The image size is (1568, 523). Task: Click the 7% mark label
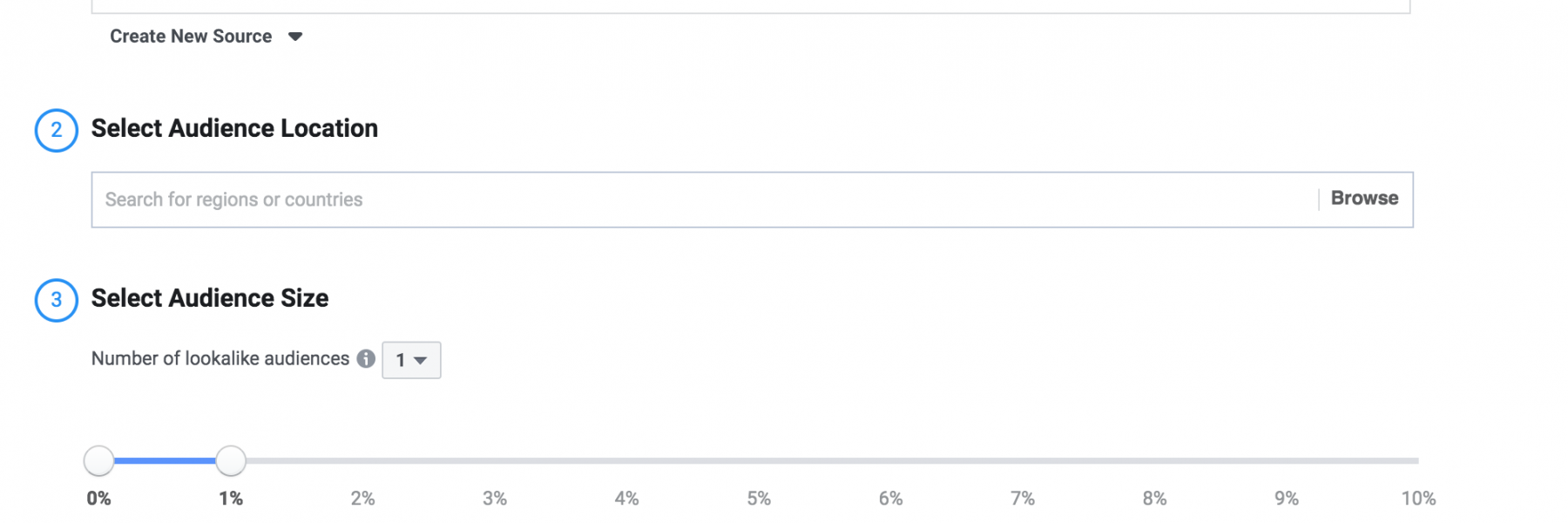point(1023,499)
